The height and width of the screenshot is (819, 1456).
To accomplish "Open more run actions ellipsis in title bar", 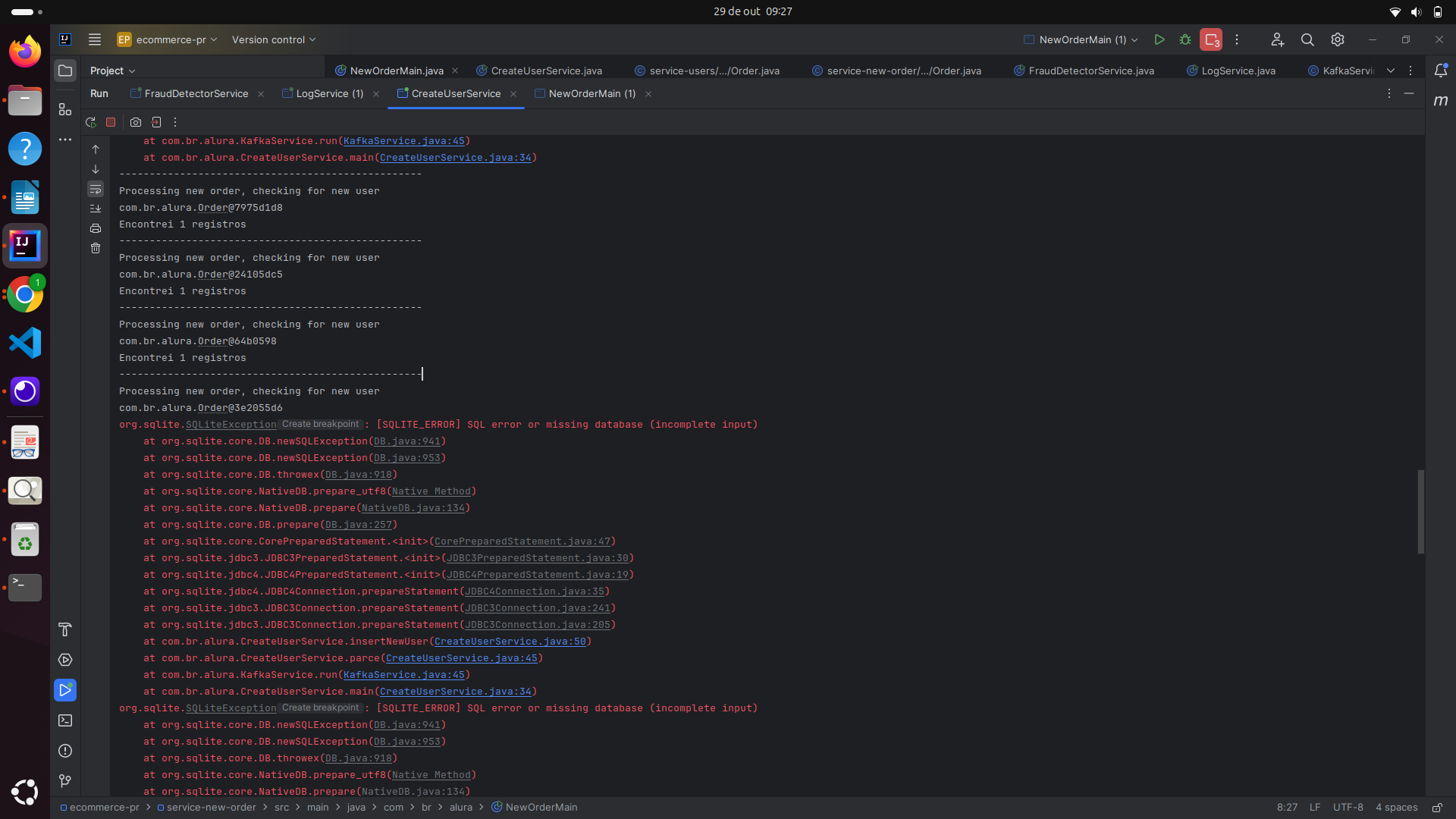I will 1237,39.
